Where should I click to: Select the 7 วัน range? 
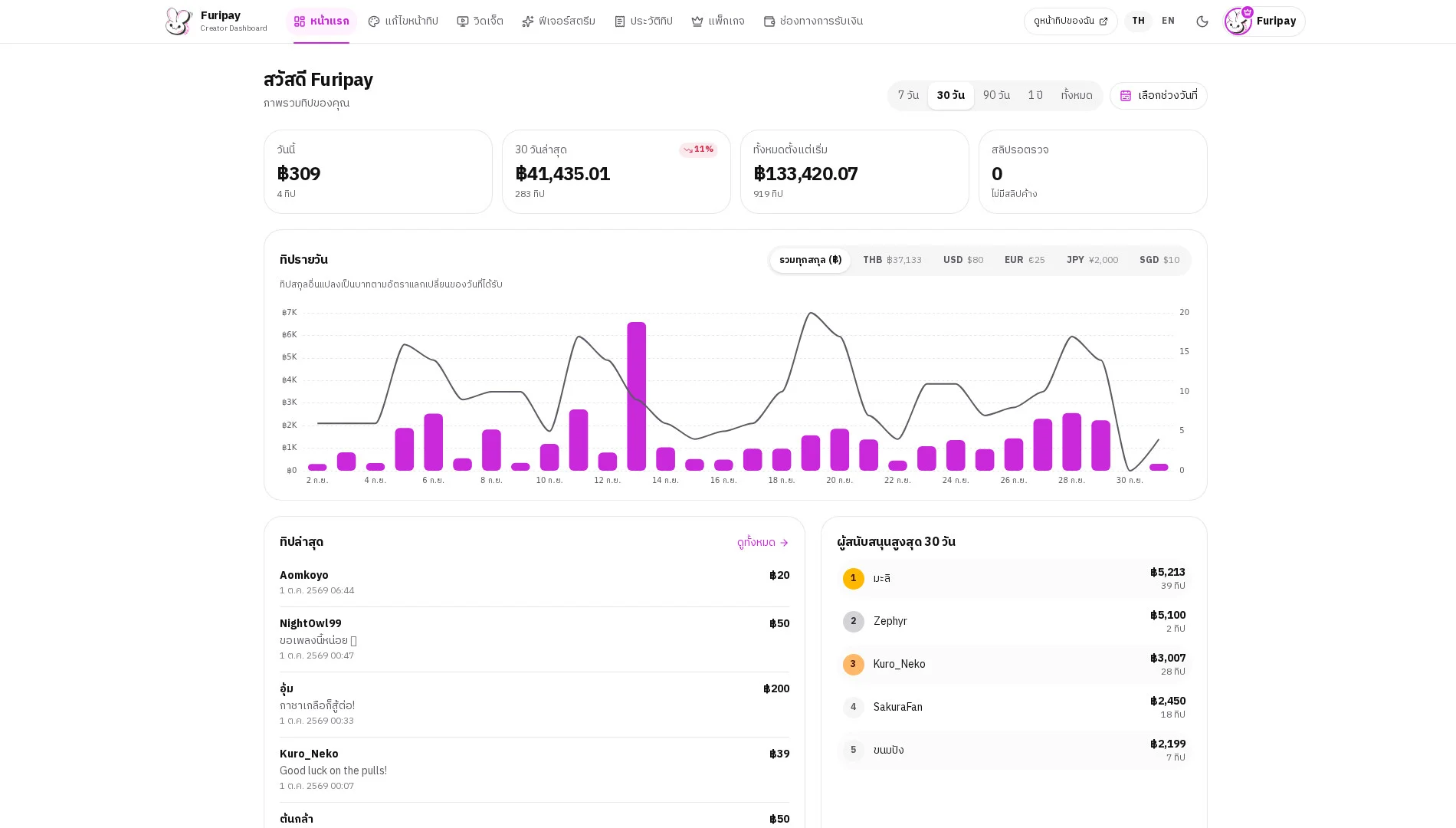coord(908,96)
